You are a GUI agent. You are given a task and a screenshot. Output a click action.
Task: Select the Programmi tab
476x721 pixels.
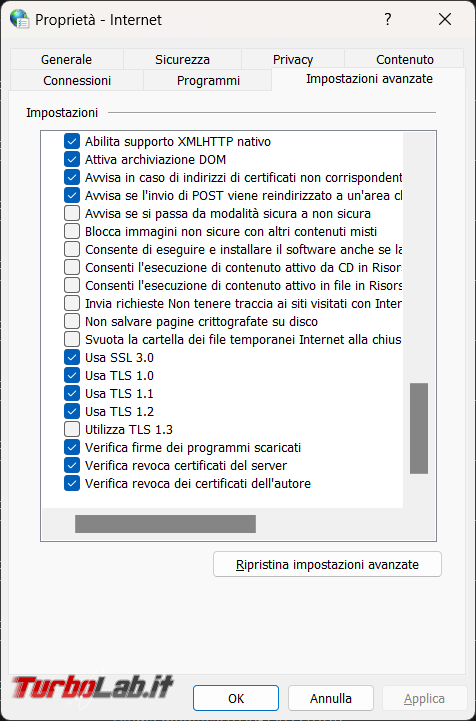[x=208, y=80]
